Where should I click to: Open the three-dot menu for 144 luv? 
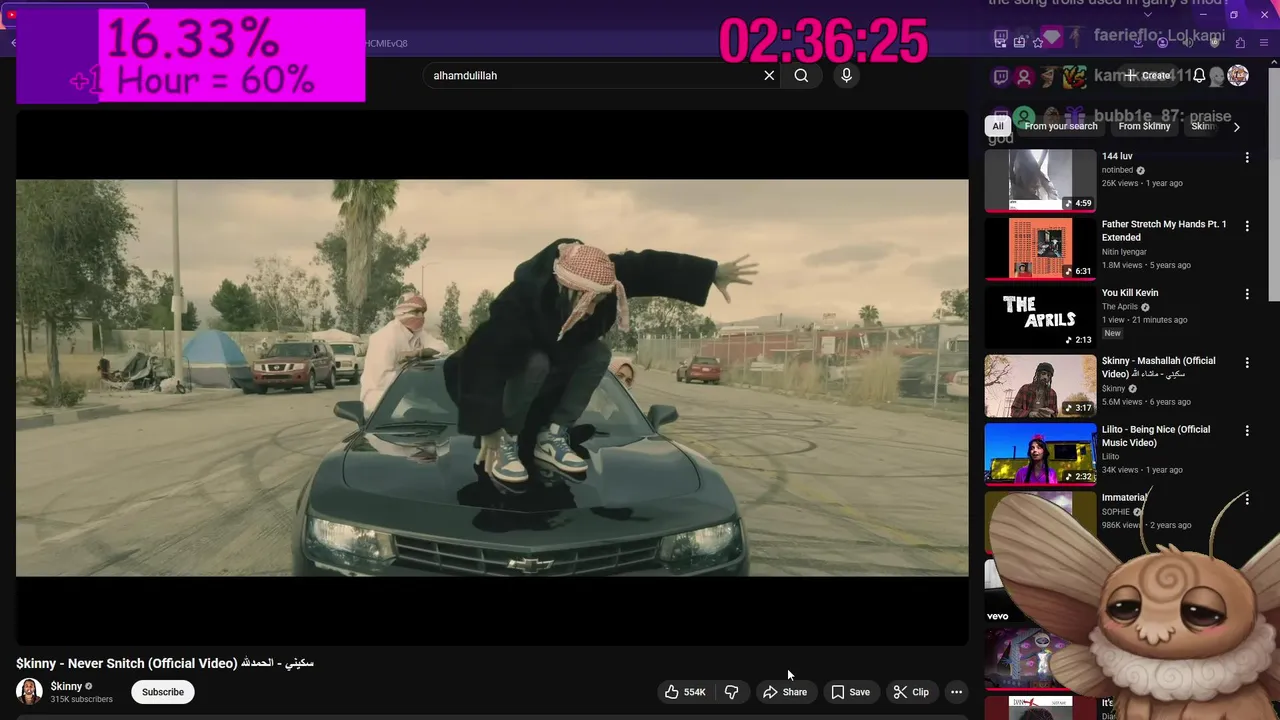[1247, 158]
